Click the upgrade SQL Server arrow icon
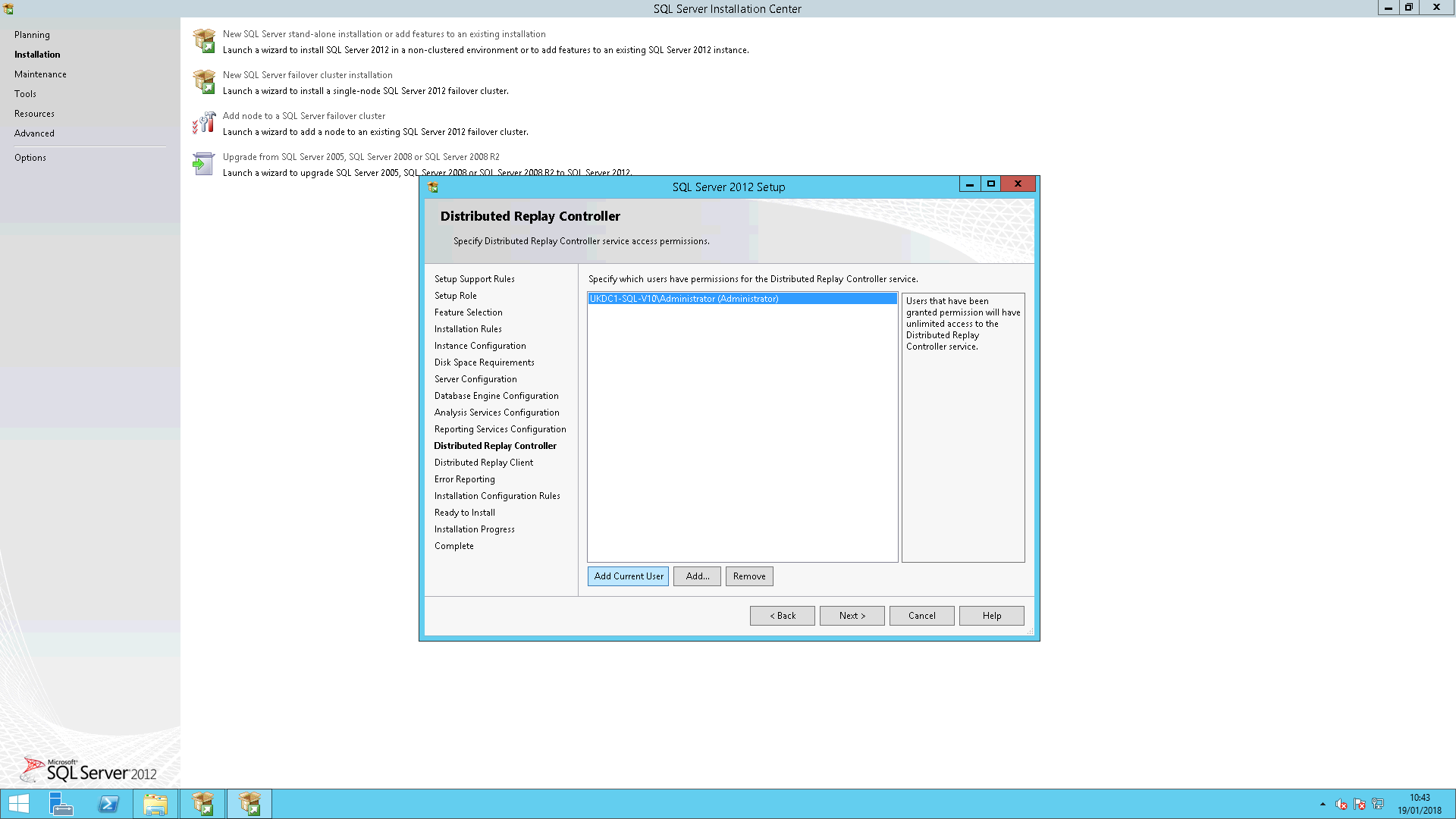 [202, 163]
